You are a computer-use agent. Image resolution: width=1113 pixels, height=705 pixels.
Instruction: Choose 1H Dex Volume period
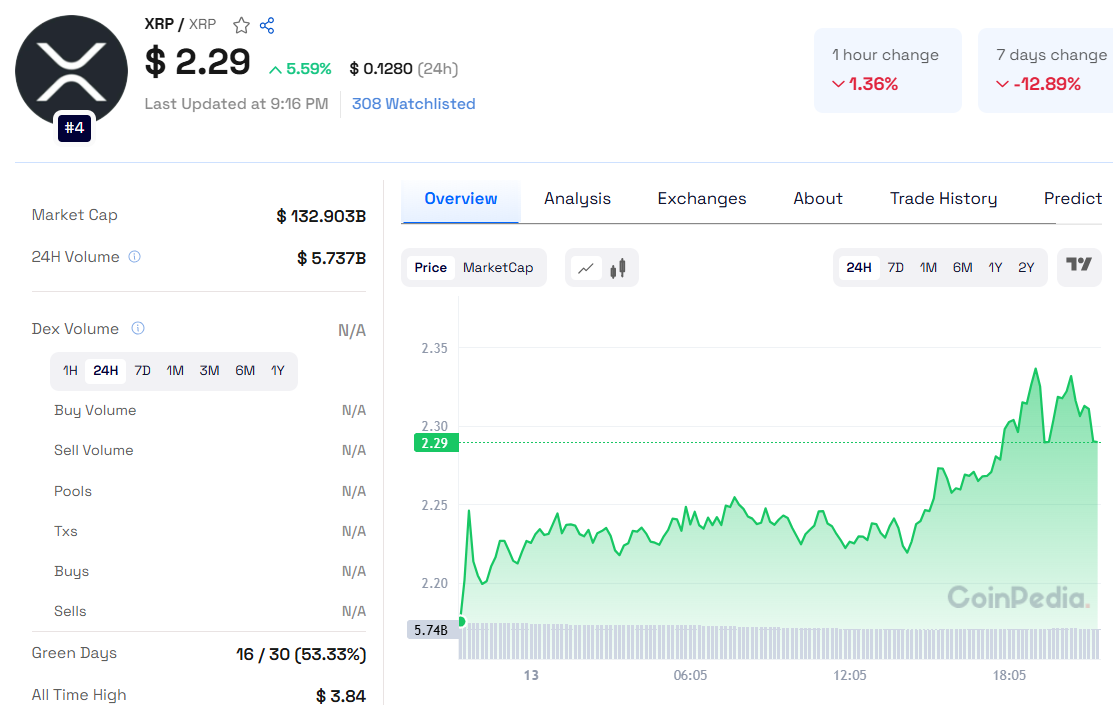(70, 371)
